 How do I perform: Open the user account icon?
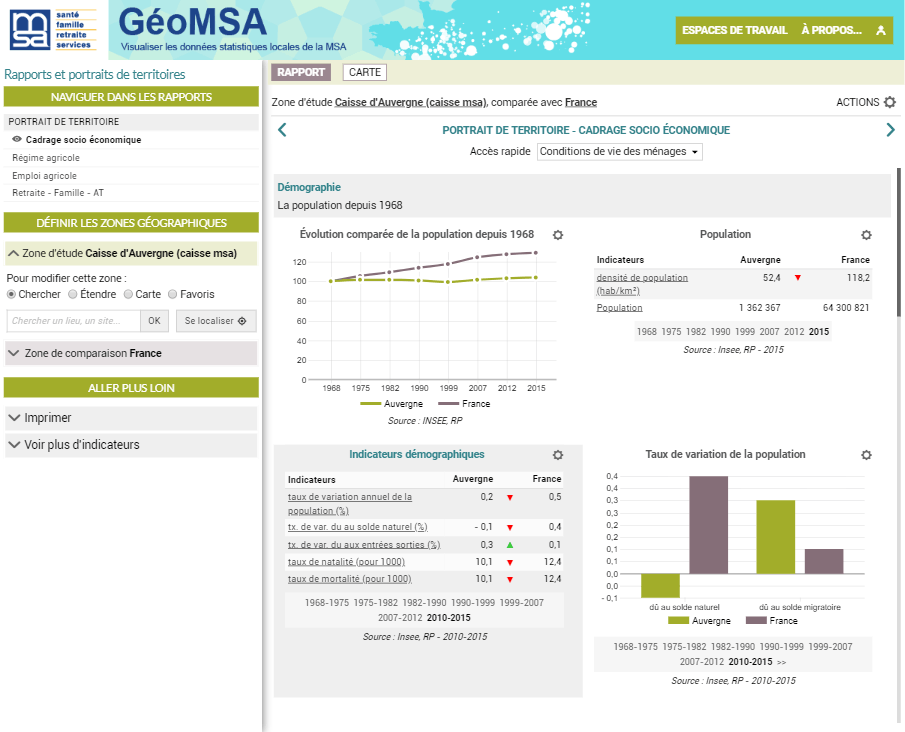[x=881, y=31]
